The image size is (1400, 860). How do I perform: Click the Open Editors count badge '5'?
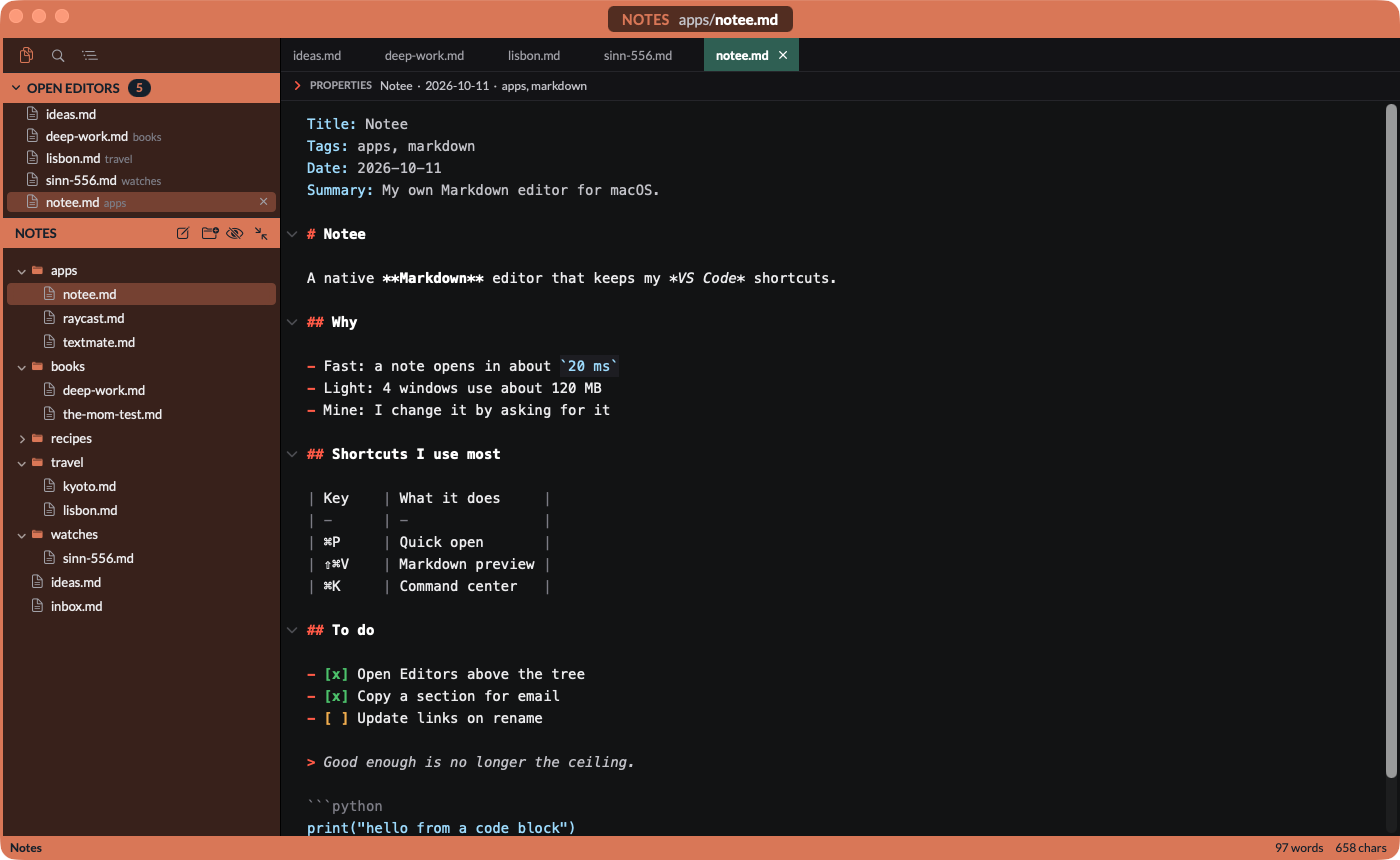[x=139, y=88]
